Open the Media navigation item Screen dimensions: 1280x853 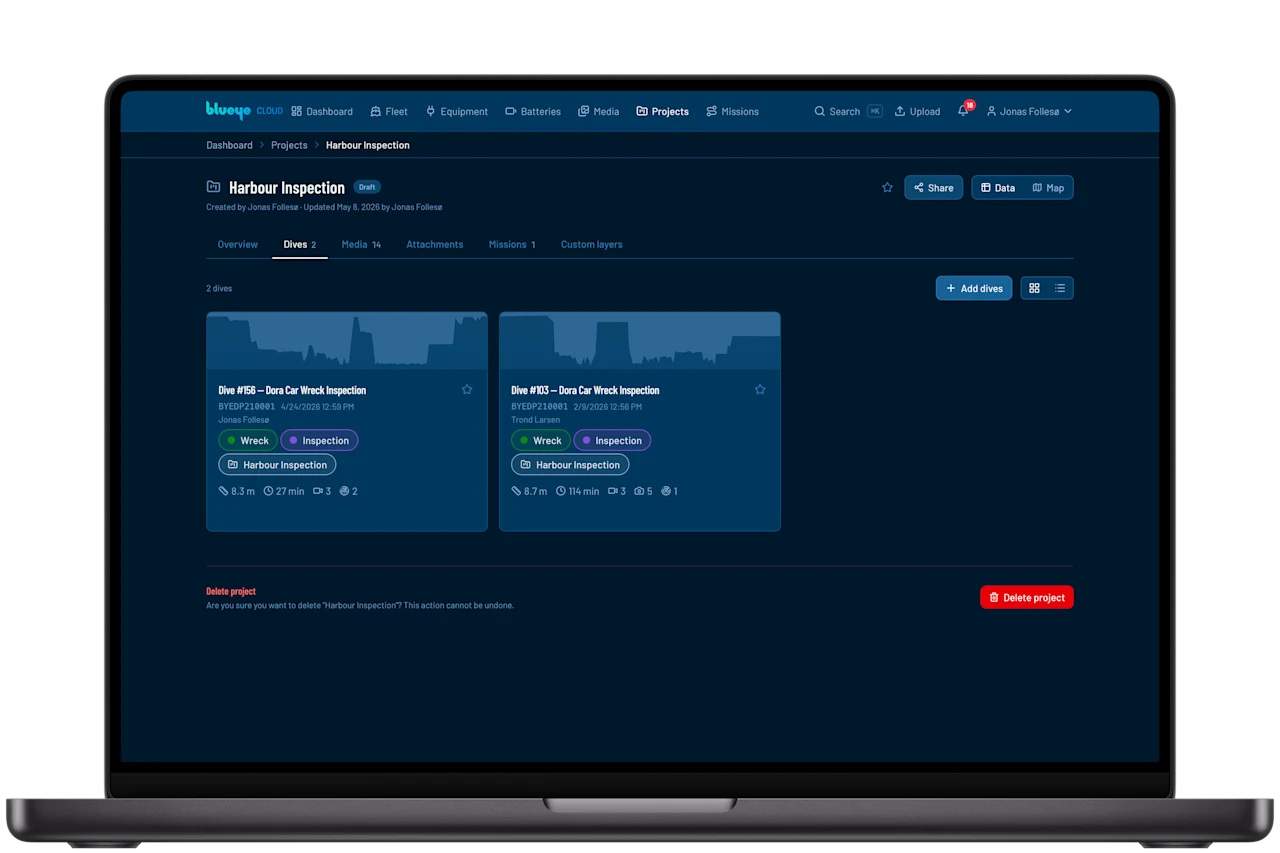(x=599, y=111)
